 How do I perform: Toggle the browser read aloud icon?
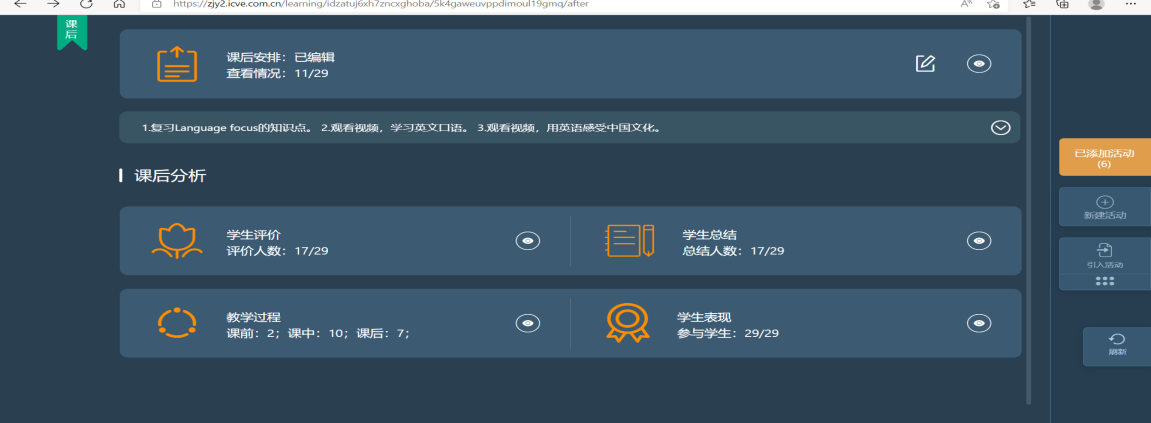[967, 4]
